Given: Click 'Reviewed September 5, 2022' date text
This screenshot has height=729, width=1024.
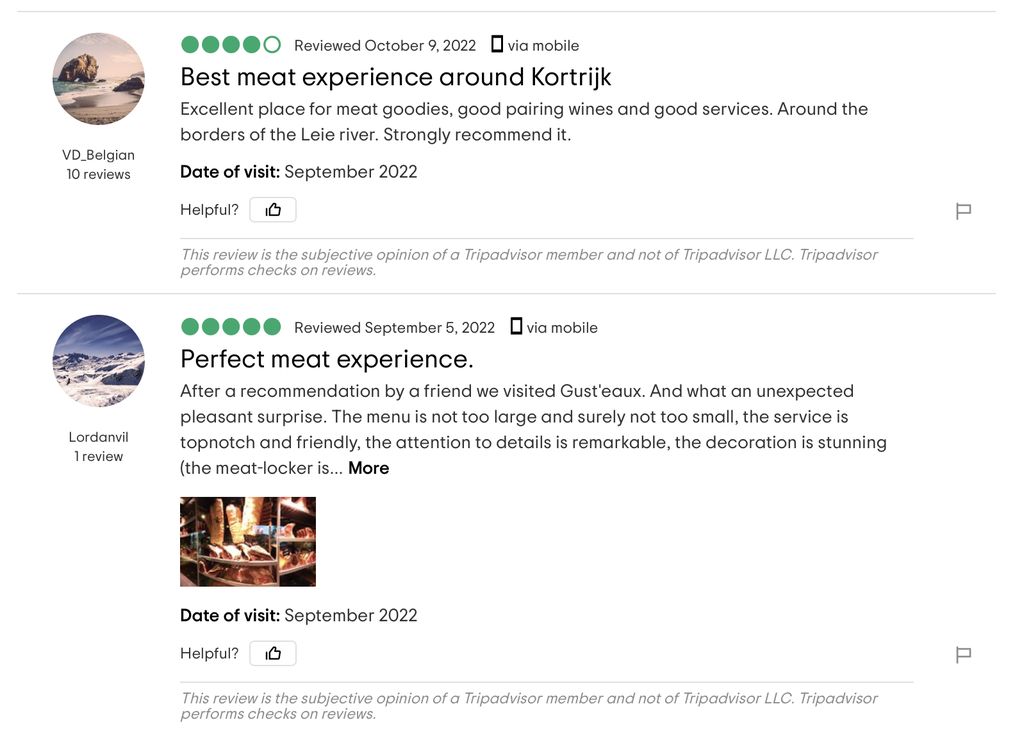Looking at the screenshot, I should (394, 328).
